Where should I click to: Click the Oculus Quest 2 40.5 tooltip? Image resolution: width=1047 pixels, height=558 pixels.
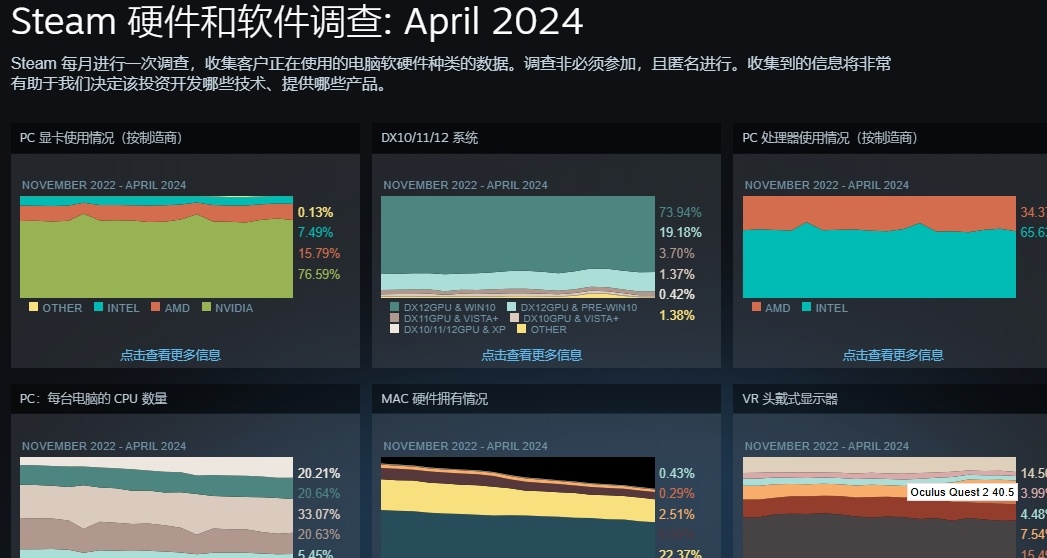point(962,493)
